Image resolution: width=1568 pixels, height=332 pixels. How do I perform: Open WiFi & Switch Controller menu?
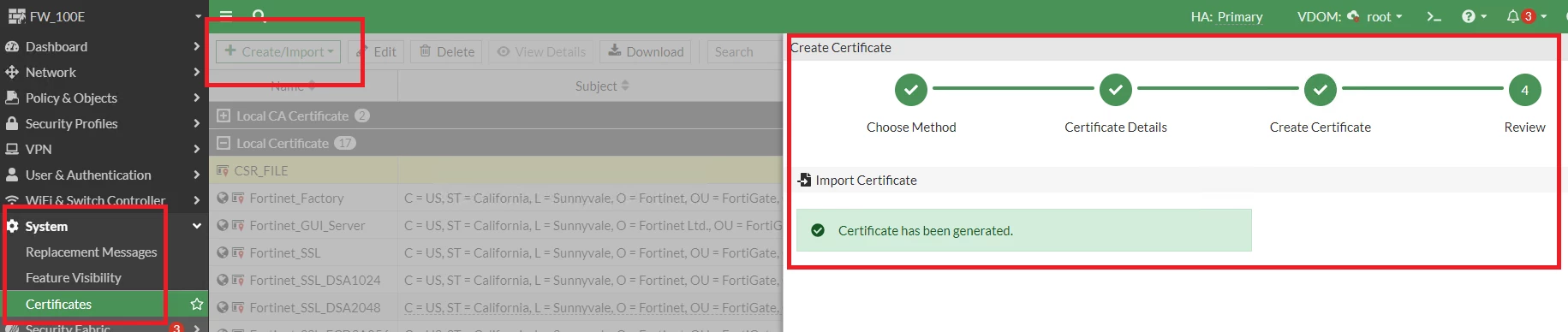104,200
